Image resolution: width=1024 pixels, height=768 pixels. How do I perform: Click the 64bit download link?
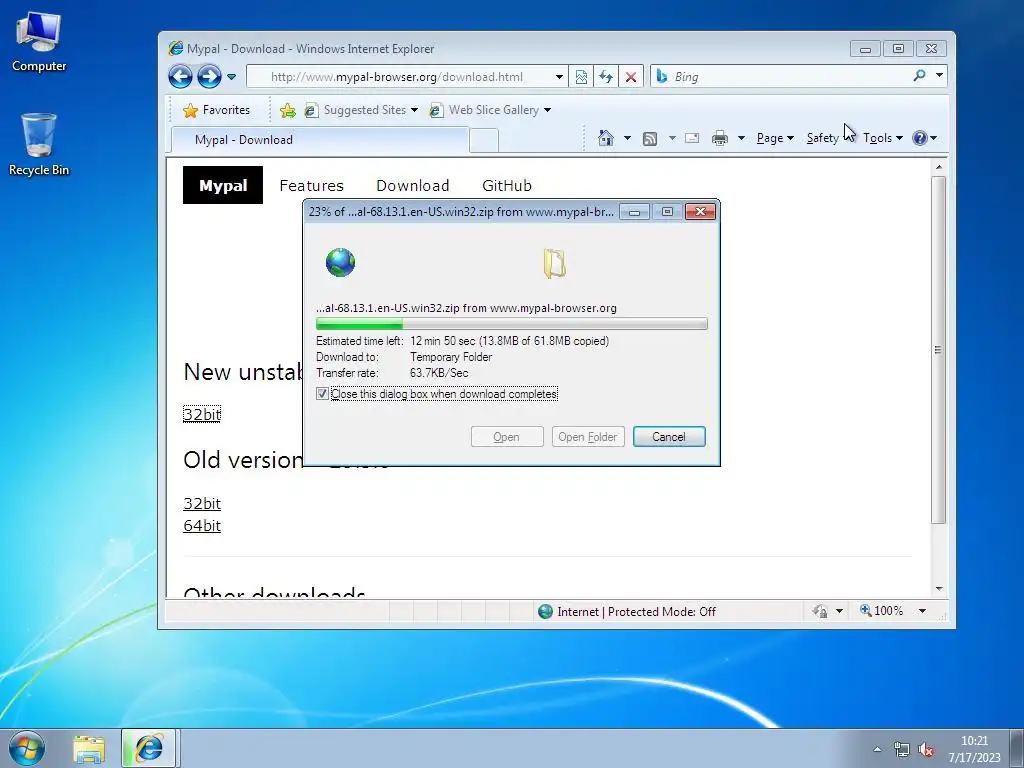[202, 526]
